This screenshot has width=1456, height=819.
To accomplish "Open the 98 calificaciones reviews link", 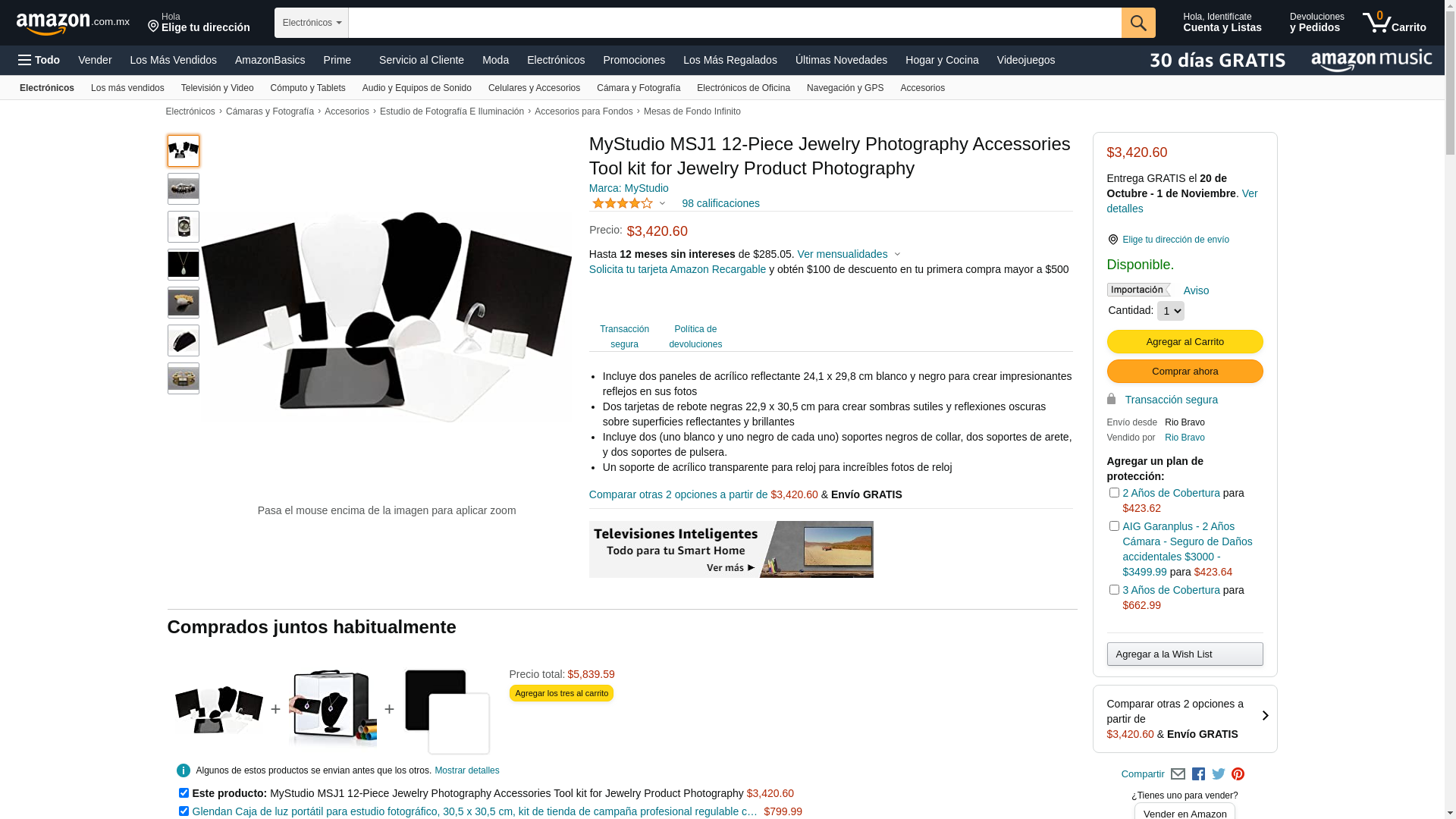I will [x=720, y=203].
